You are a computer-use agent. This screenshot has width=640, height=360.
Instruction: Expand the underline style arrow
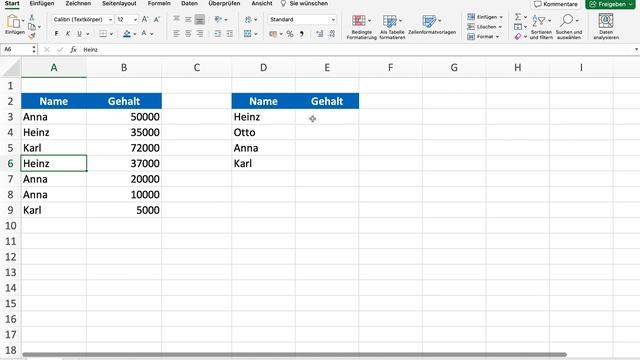(88, 34)
